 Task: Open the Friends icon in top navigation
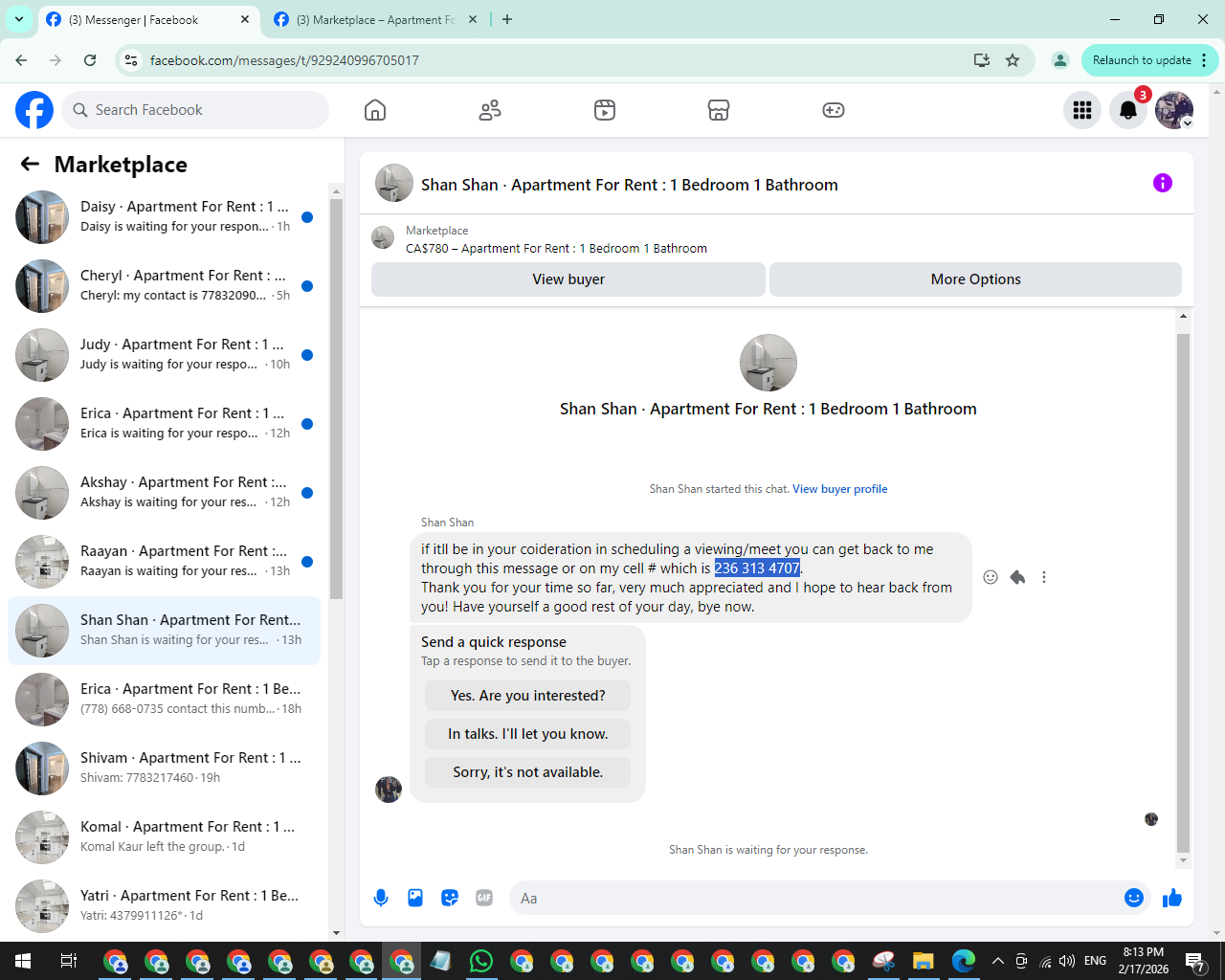coord(490,110)
